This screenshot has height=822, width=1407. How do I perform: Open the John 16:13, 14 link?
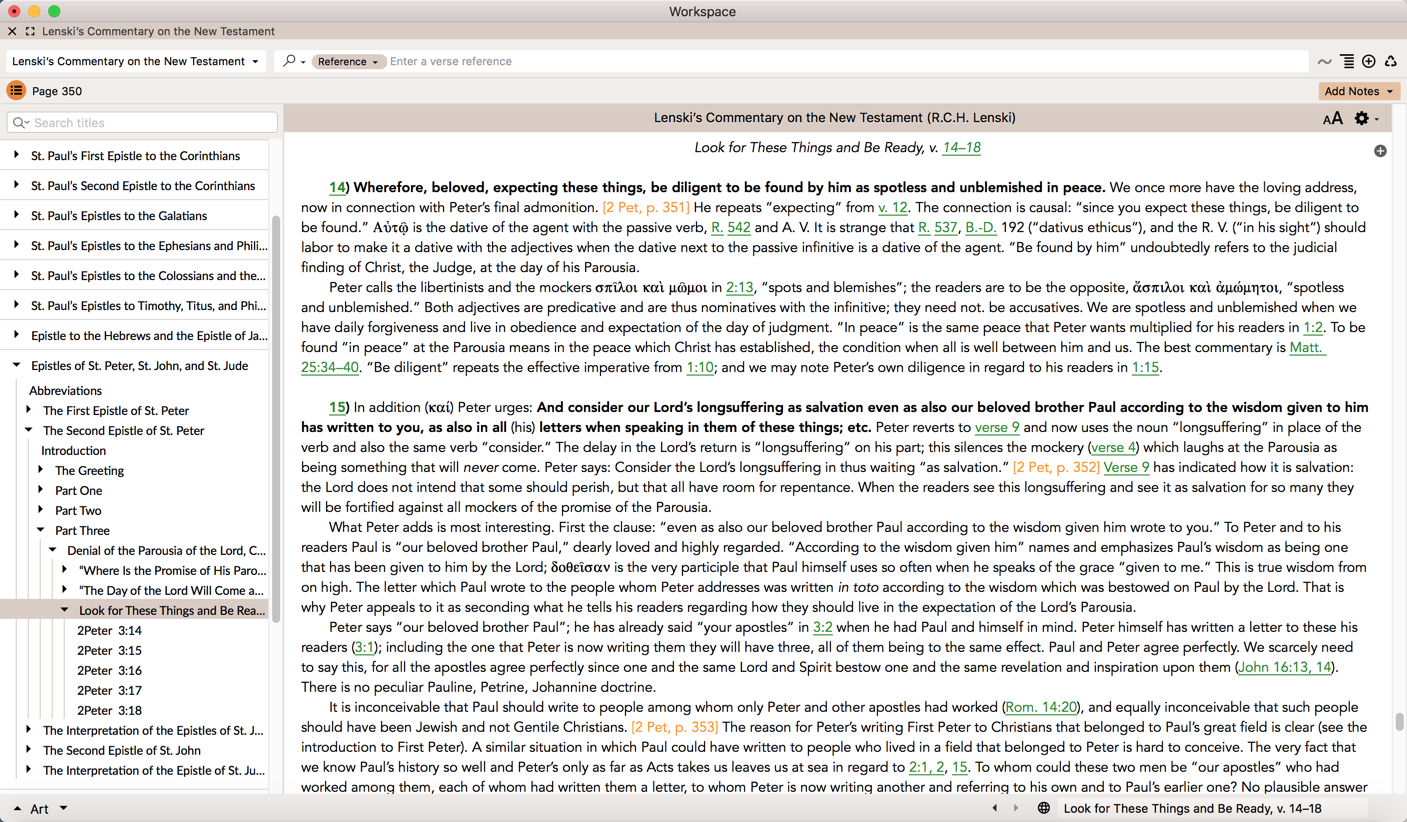coord(1284,668)
